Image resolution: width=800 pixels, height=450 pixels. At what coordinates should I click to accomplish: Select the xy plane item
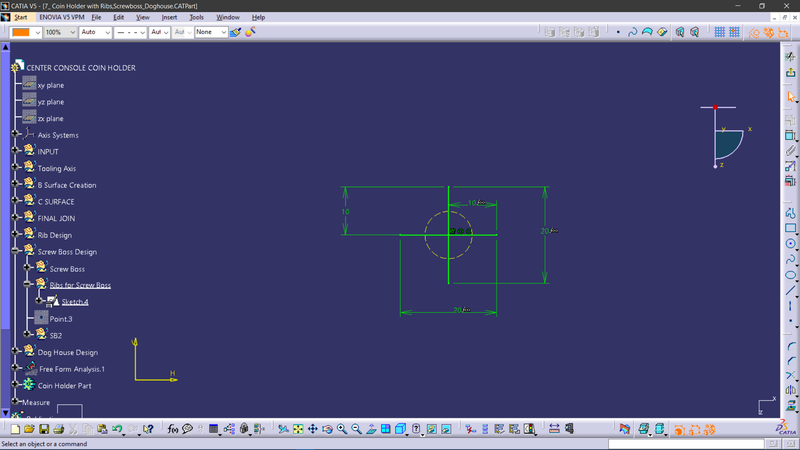tap(51, 85)
